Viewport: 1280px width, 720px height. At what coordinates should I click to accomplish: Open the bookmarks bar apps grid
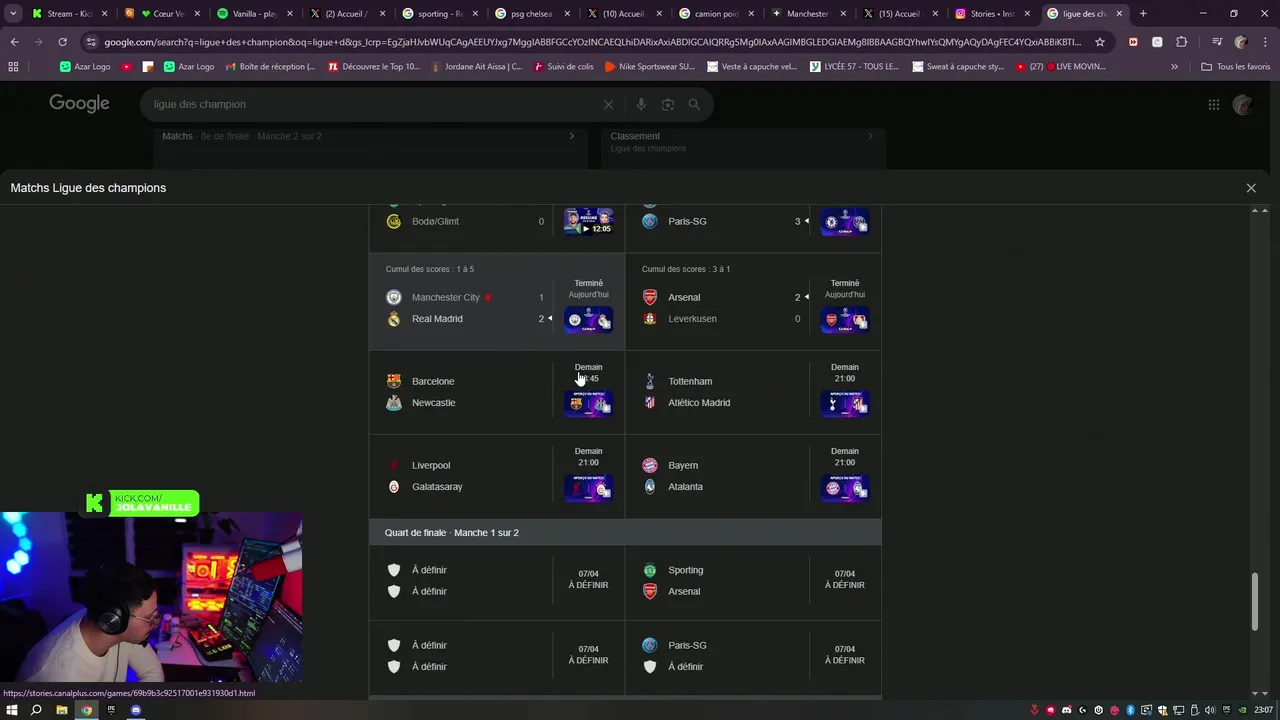[13, 66]
